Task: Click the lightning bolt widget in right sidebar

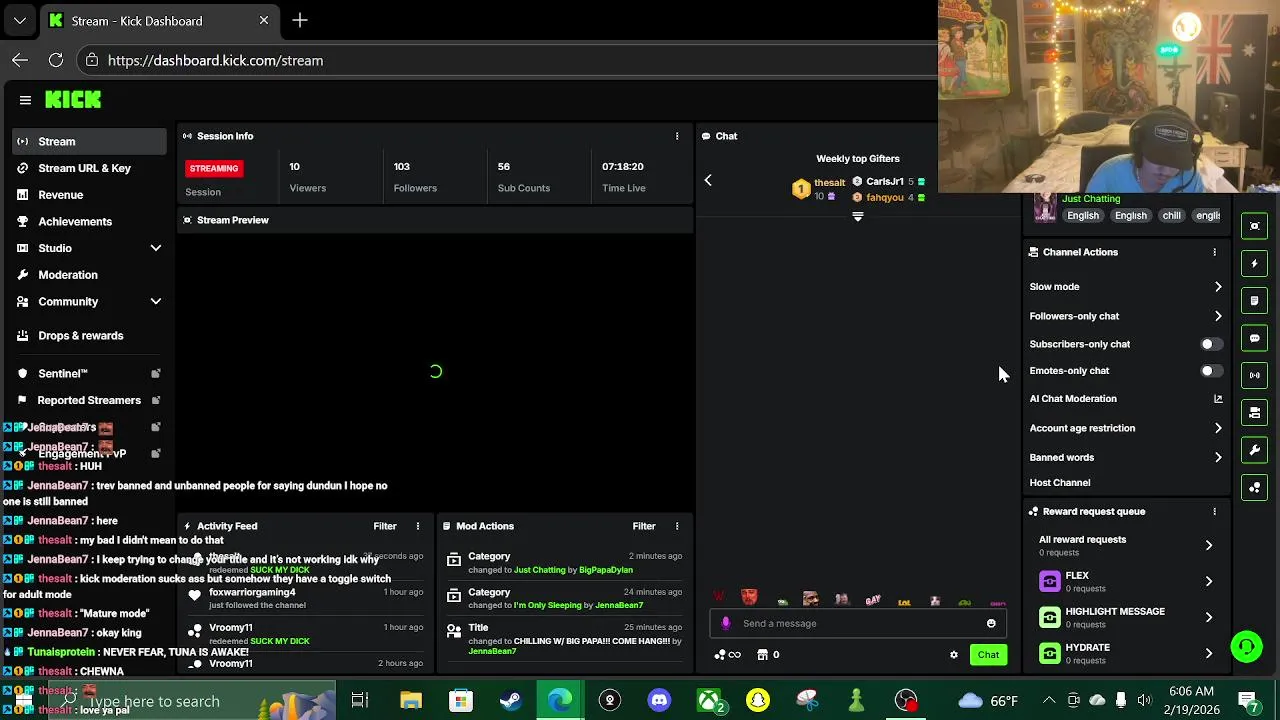Action: (1255, 264)
